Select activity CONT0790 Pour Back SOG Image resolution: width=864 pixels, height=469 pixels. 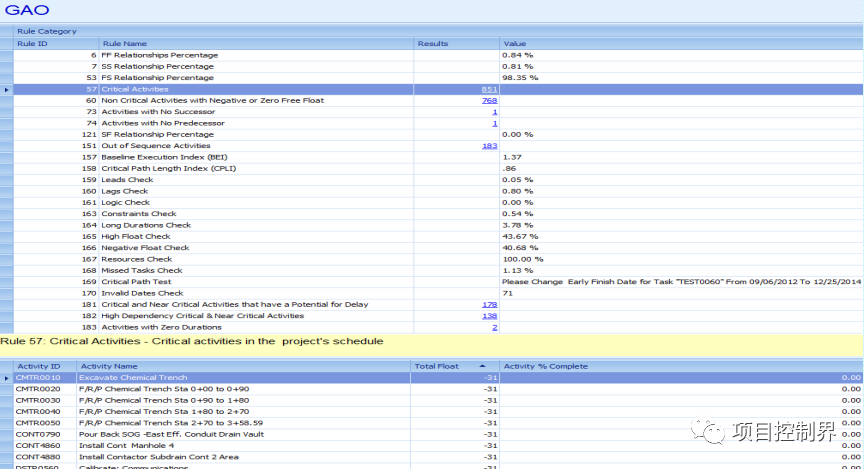(x=439, y=434)
